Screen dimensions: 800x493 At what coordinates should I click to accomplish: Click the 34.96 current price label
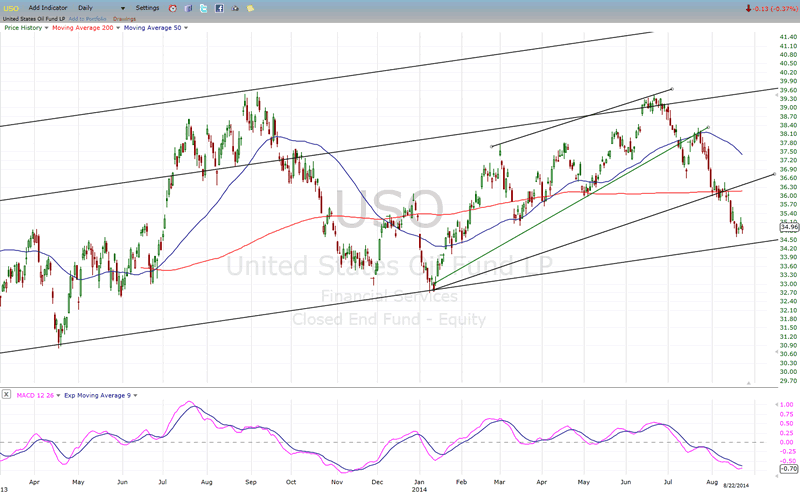pyautogui.click(x=789, y=227)
